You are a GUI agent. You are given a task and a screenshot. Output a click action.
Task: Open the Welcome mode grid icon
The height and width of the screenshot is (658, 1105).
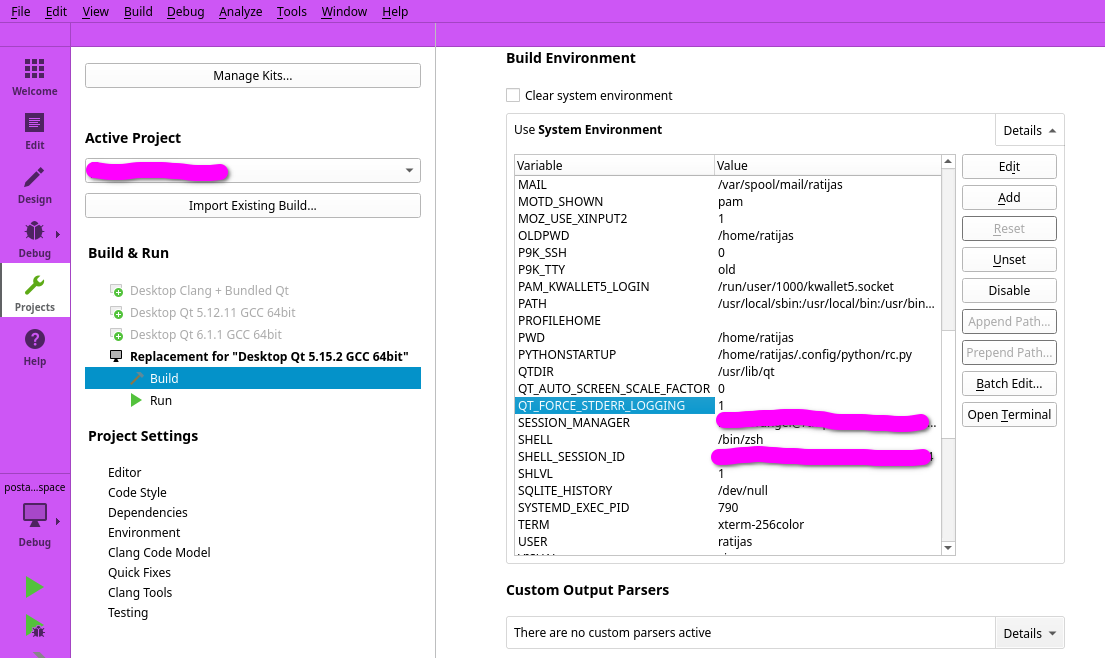tap(34, 69)
